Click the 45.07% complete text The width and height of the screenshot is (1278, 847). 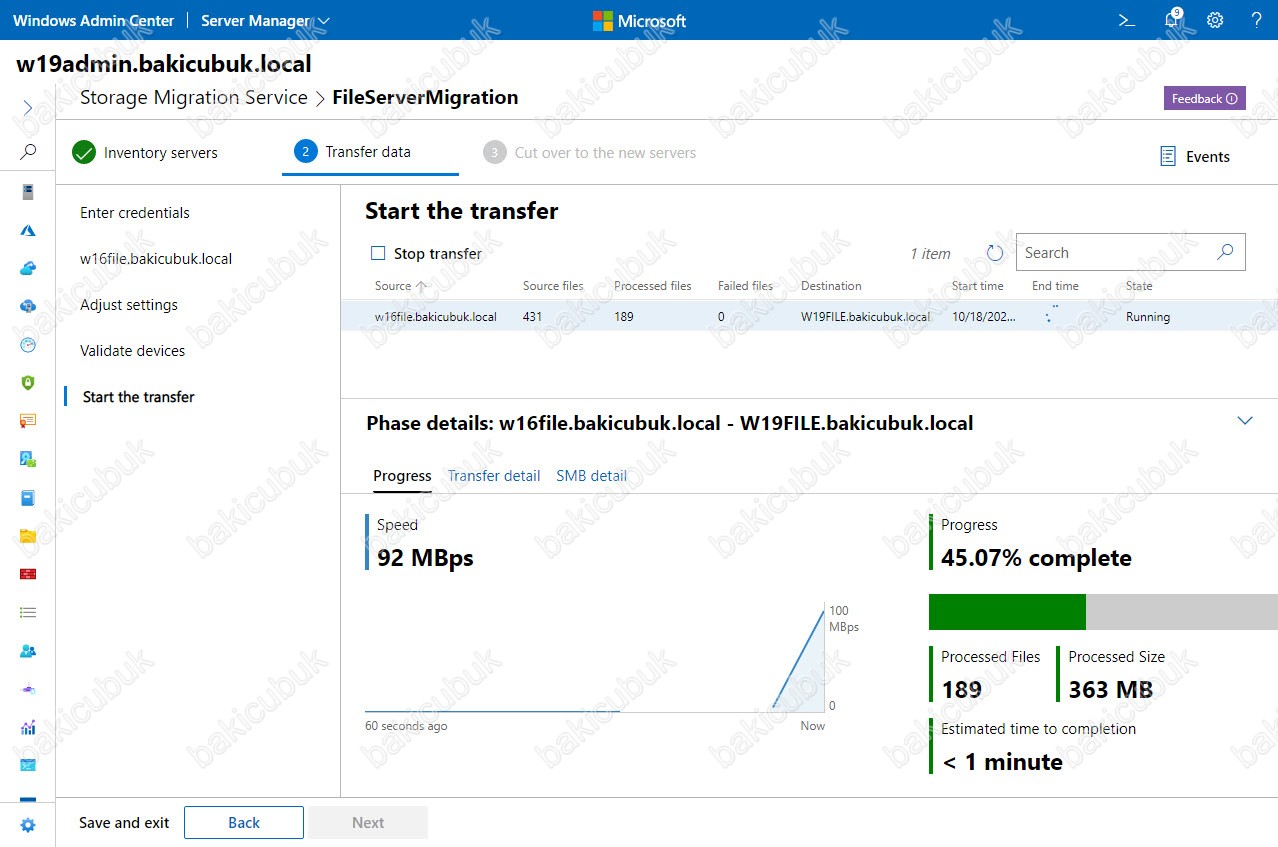1036,558
